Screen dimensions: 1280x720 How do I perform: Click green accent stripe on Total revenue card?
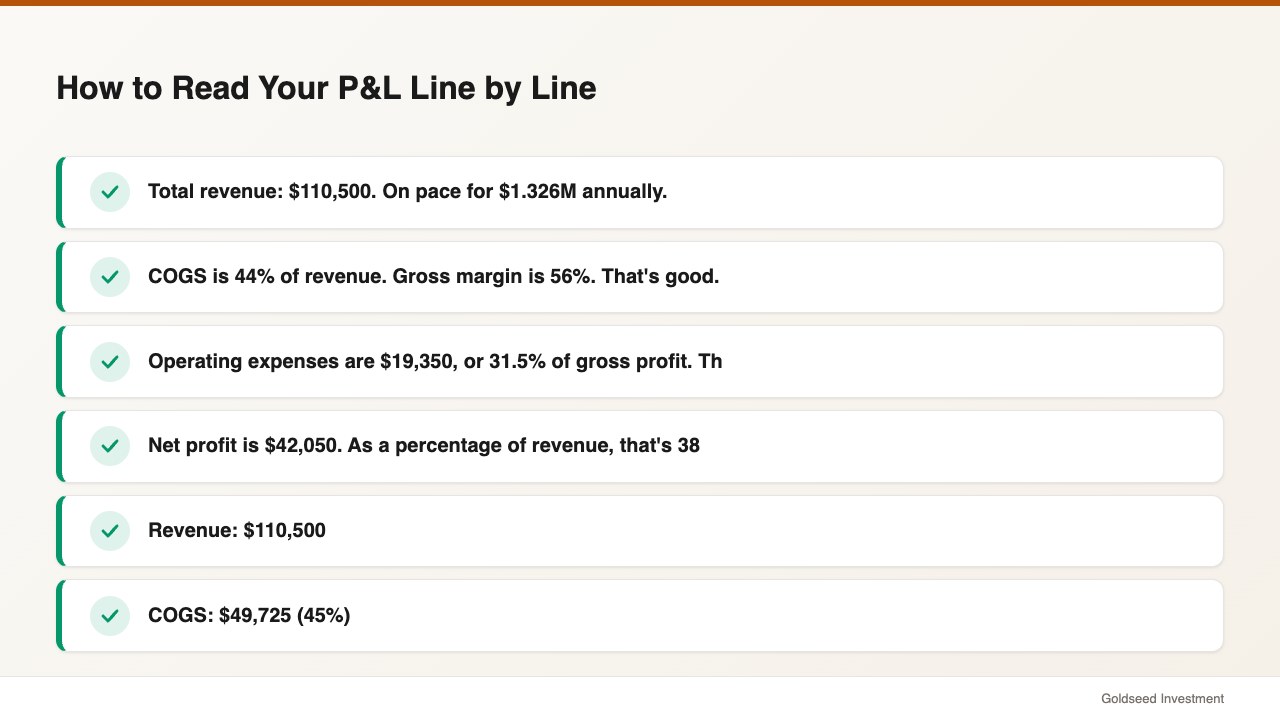click(x=59, y=192)
